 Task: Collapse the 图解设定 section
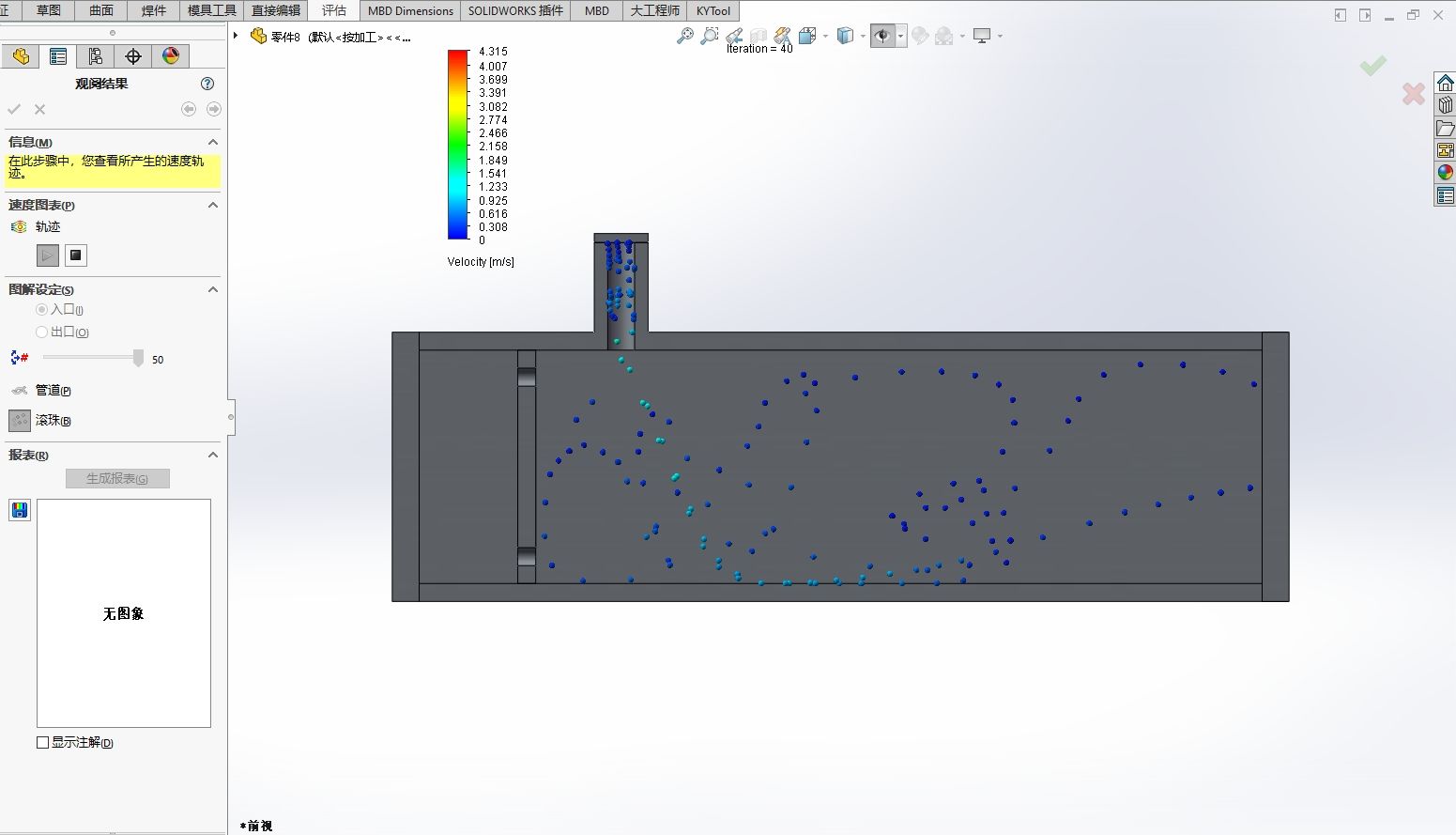[x=213, y=289]
